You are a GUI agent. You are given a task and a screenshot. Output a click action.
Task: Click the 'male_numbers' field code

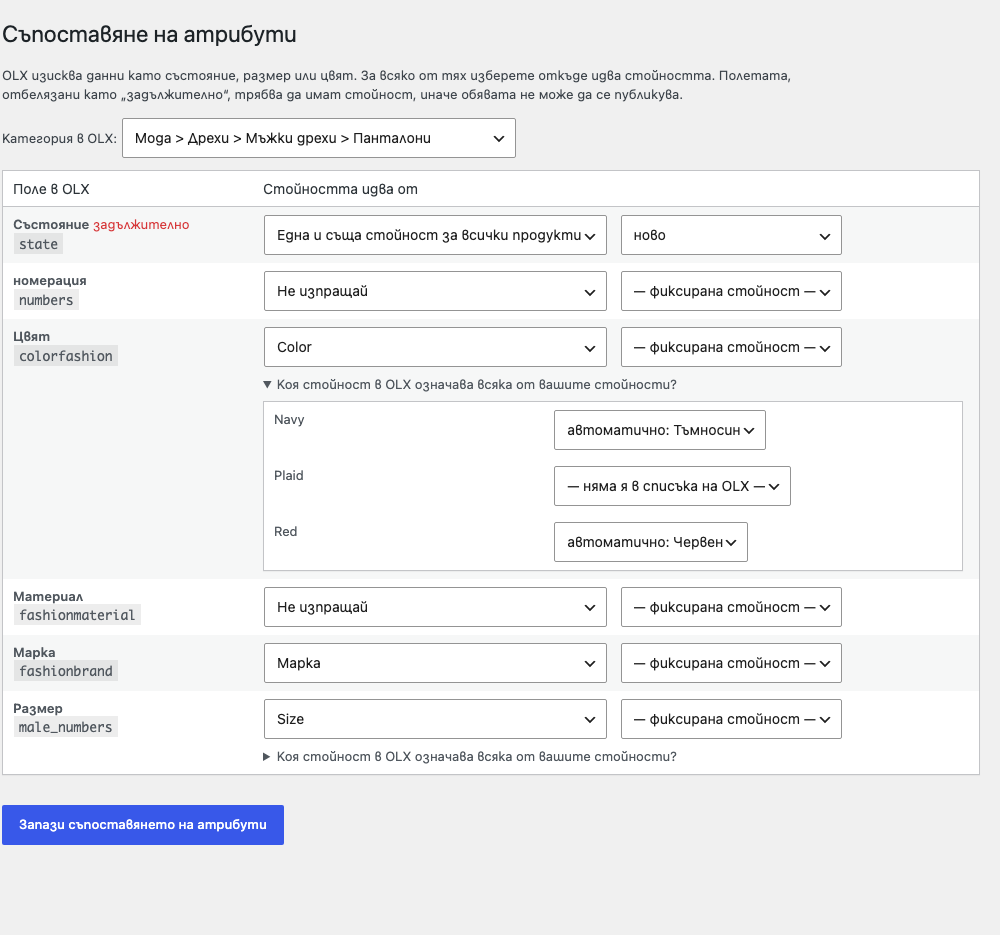(66, 728)
